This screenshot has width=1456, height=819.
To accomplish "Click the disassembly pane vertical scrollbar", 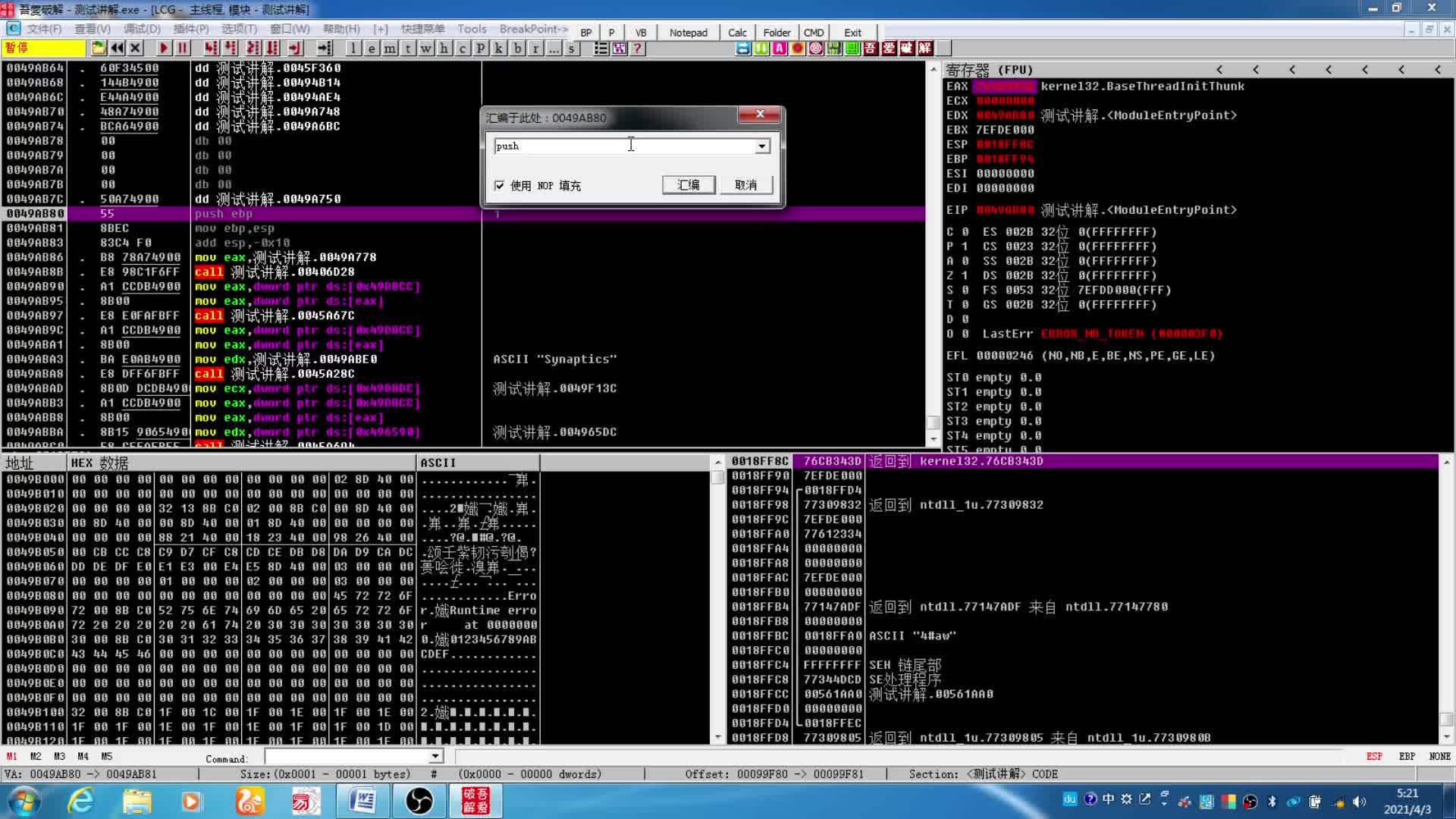I will pos(934,254).
